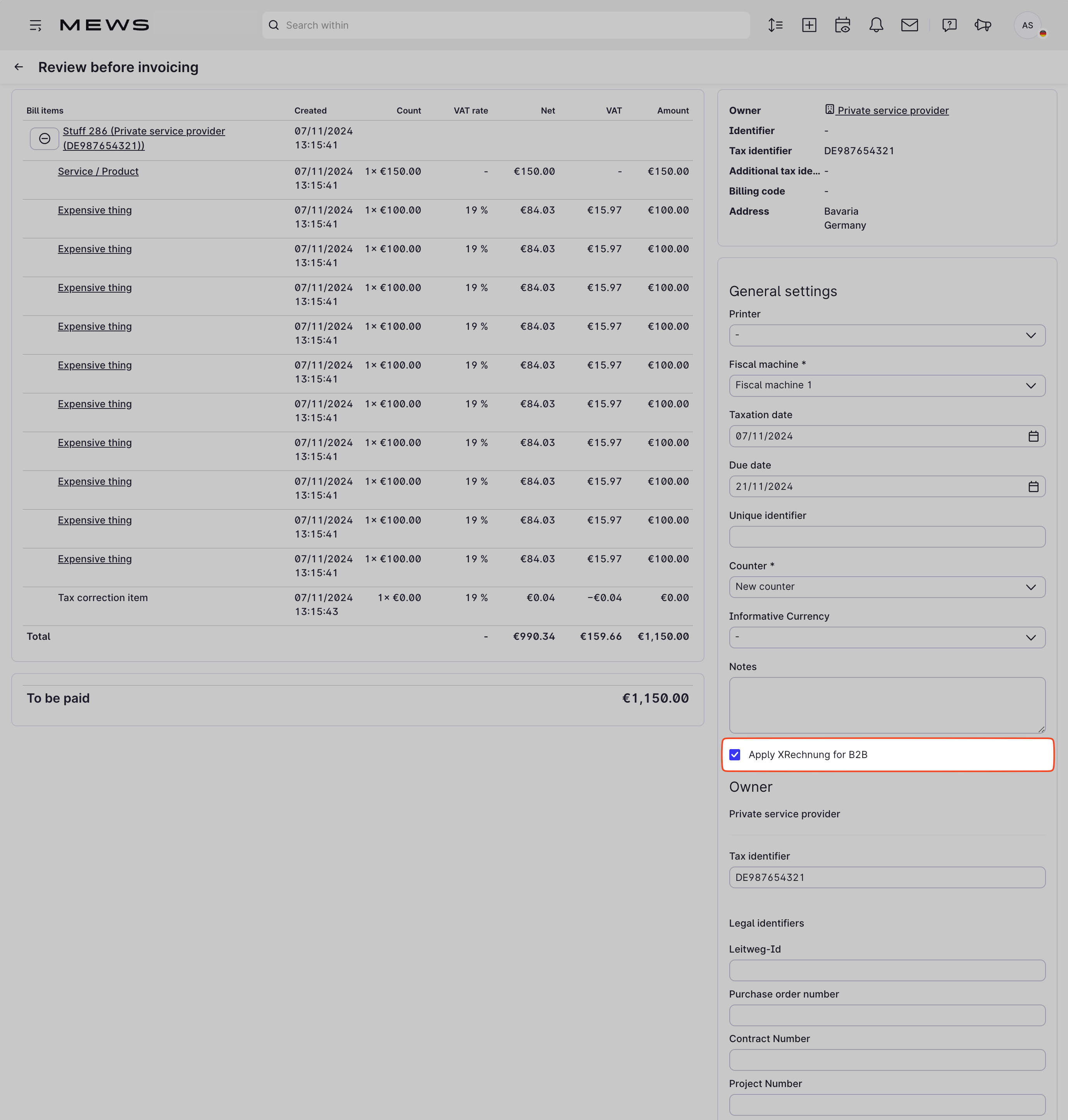Image resolution: width=1068 pixels, height=1120 pixels.
Task: Click the VAT rate column header
Action: point(470,110)
